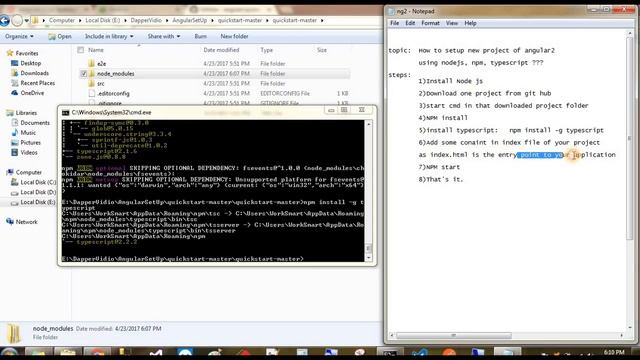Open Network in navigation pane

coord(26,222)
